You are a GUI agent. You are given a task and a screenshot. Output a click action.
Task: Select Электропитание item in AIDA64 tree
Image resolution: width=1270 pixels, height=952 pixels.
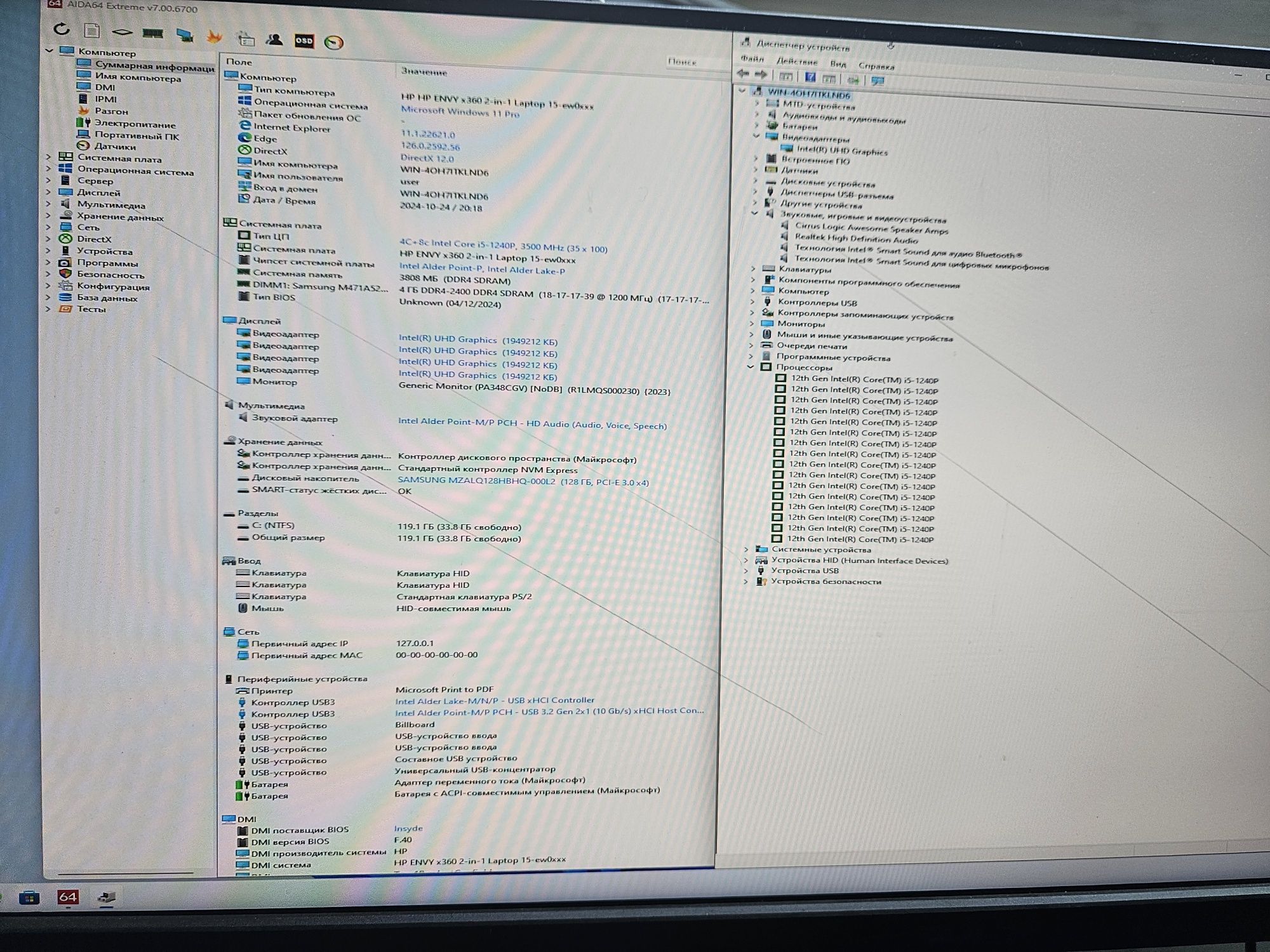[x=127, y=124]
